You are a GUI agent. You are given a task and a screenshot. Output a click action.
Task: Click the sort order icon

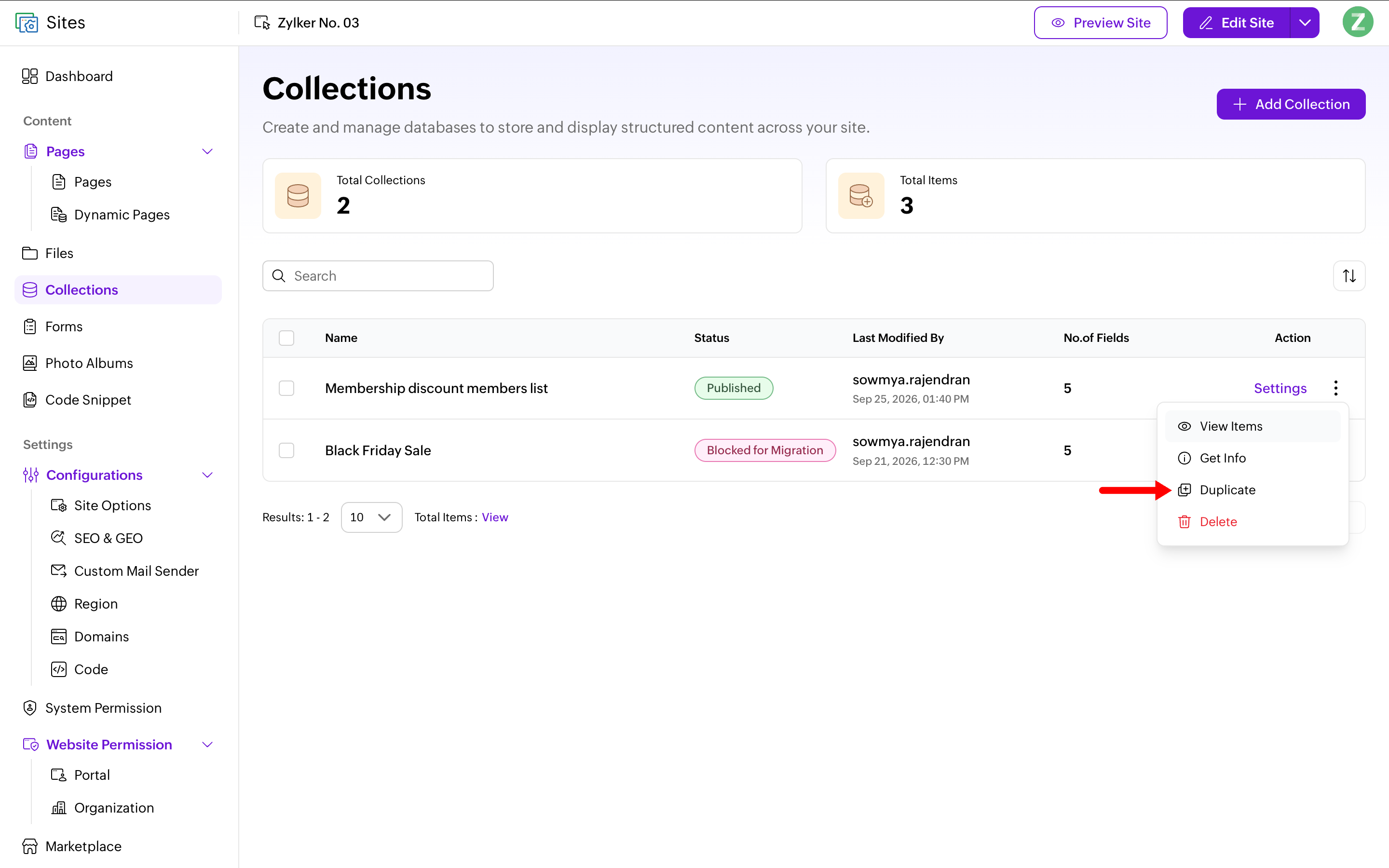coord(1349,276)
